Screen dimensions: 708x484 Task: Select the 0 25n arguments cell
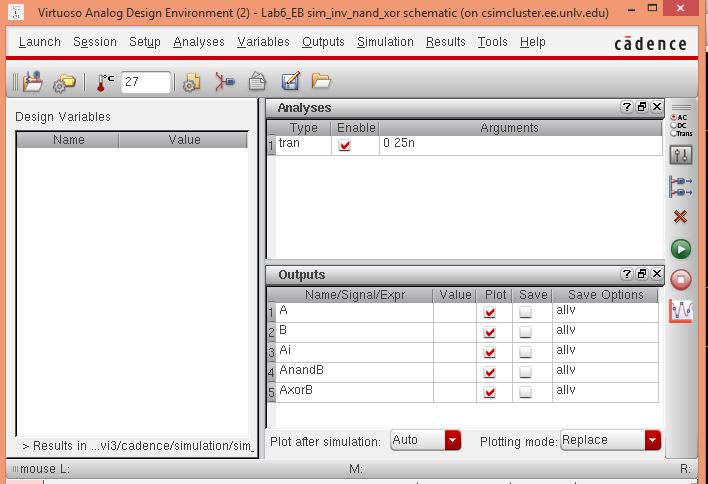(x=521, y=145)
